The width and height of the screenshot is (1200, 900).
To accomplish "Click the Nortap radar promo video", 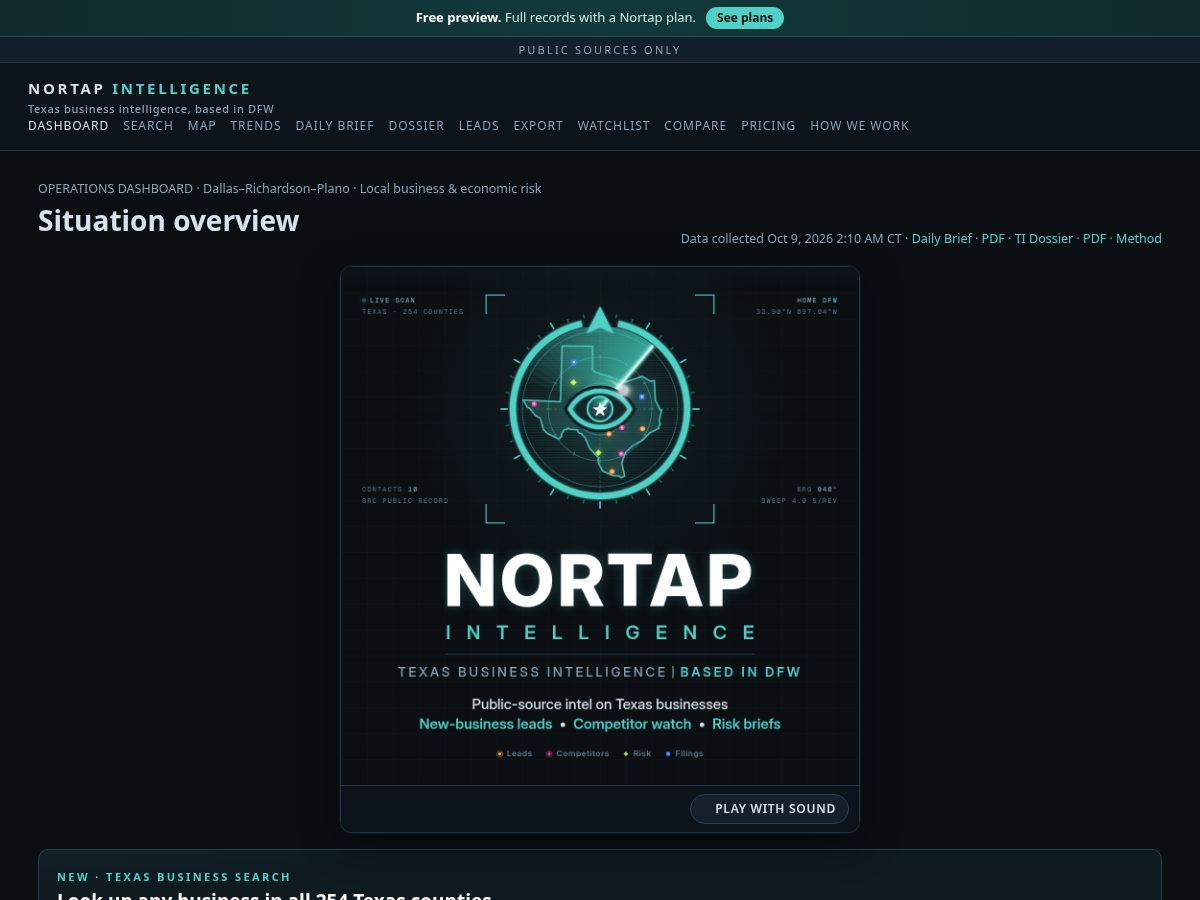I will point(600,526).
